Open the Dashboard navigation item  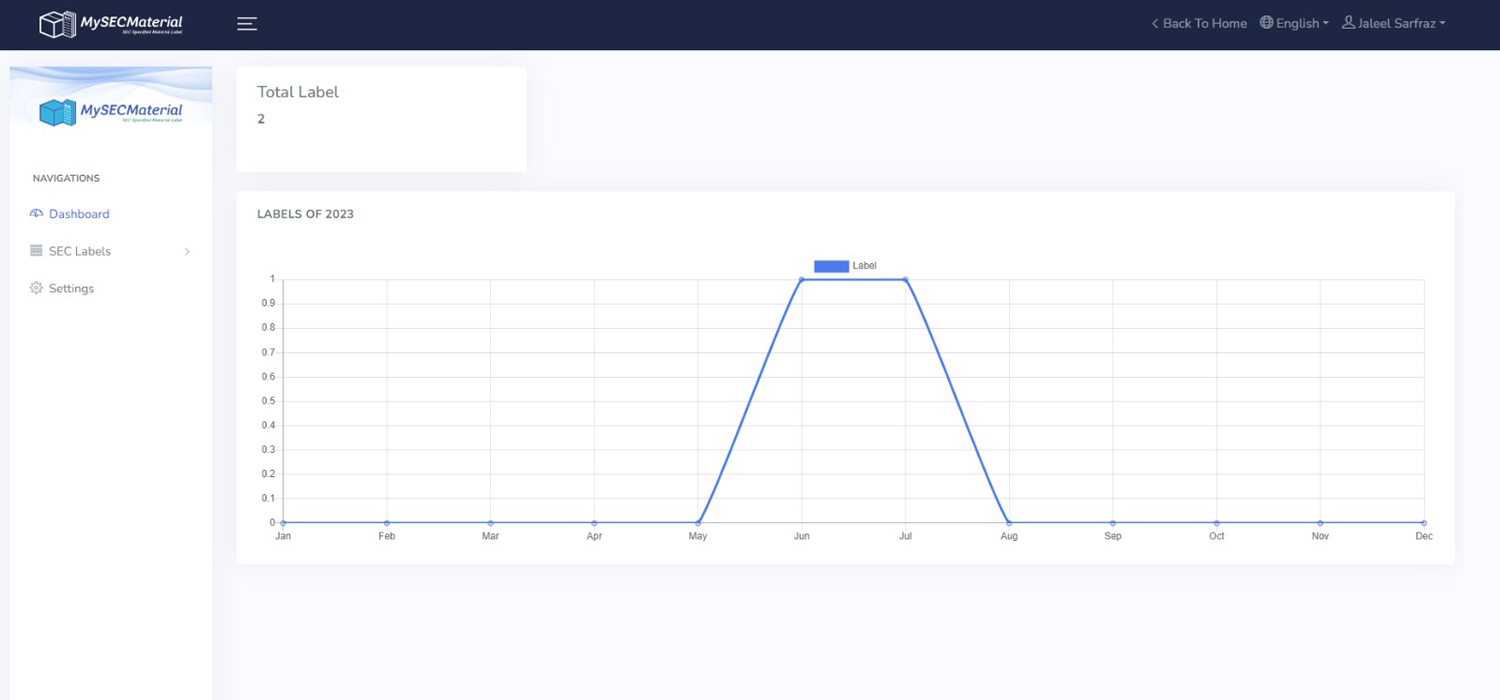[79, 214]
